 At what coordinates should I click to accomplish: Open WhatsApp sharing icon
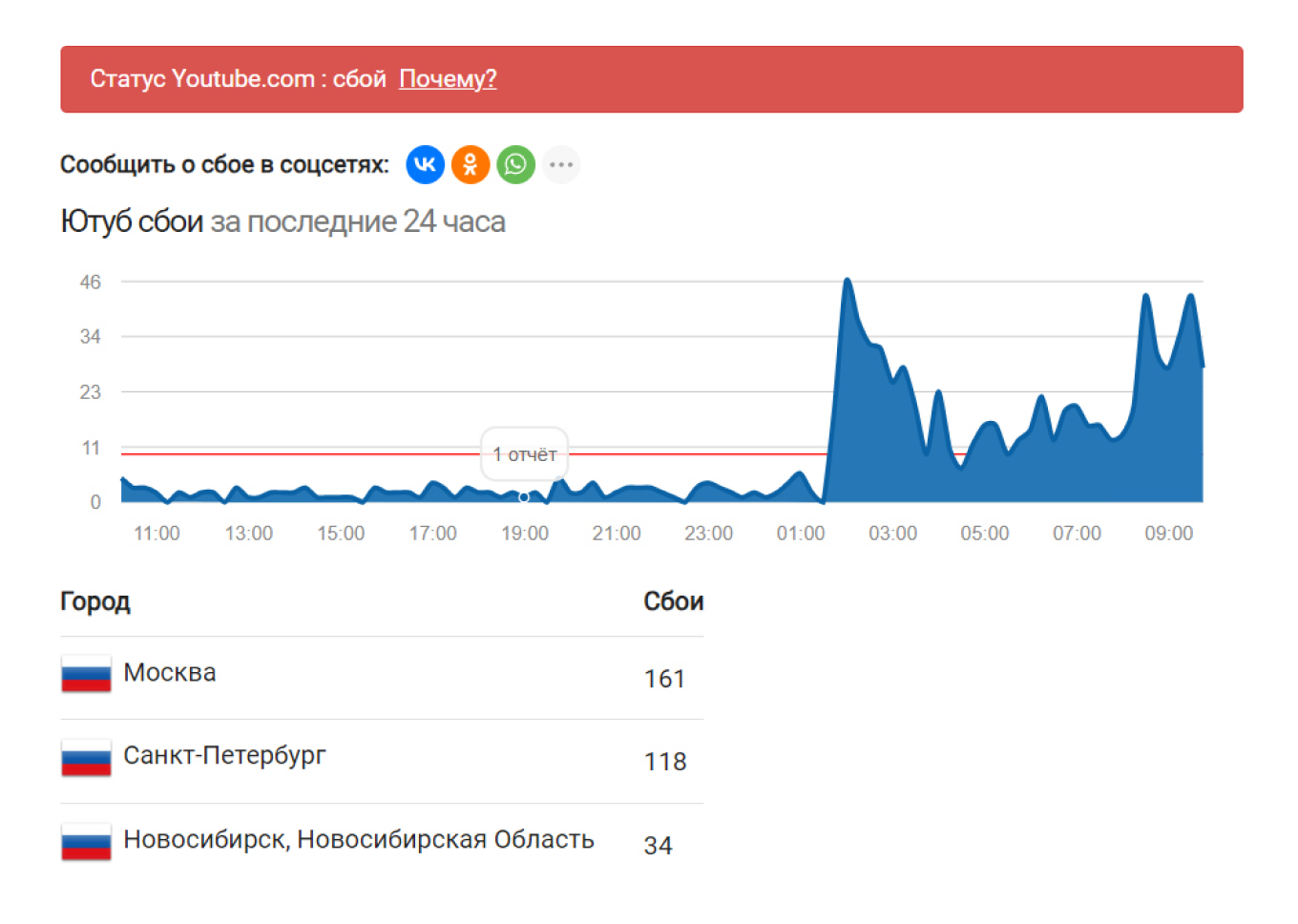[515, 164]
